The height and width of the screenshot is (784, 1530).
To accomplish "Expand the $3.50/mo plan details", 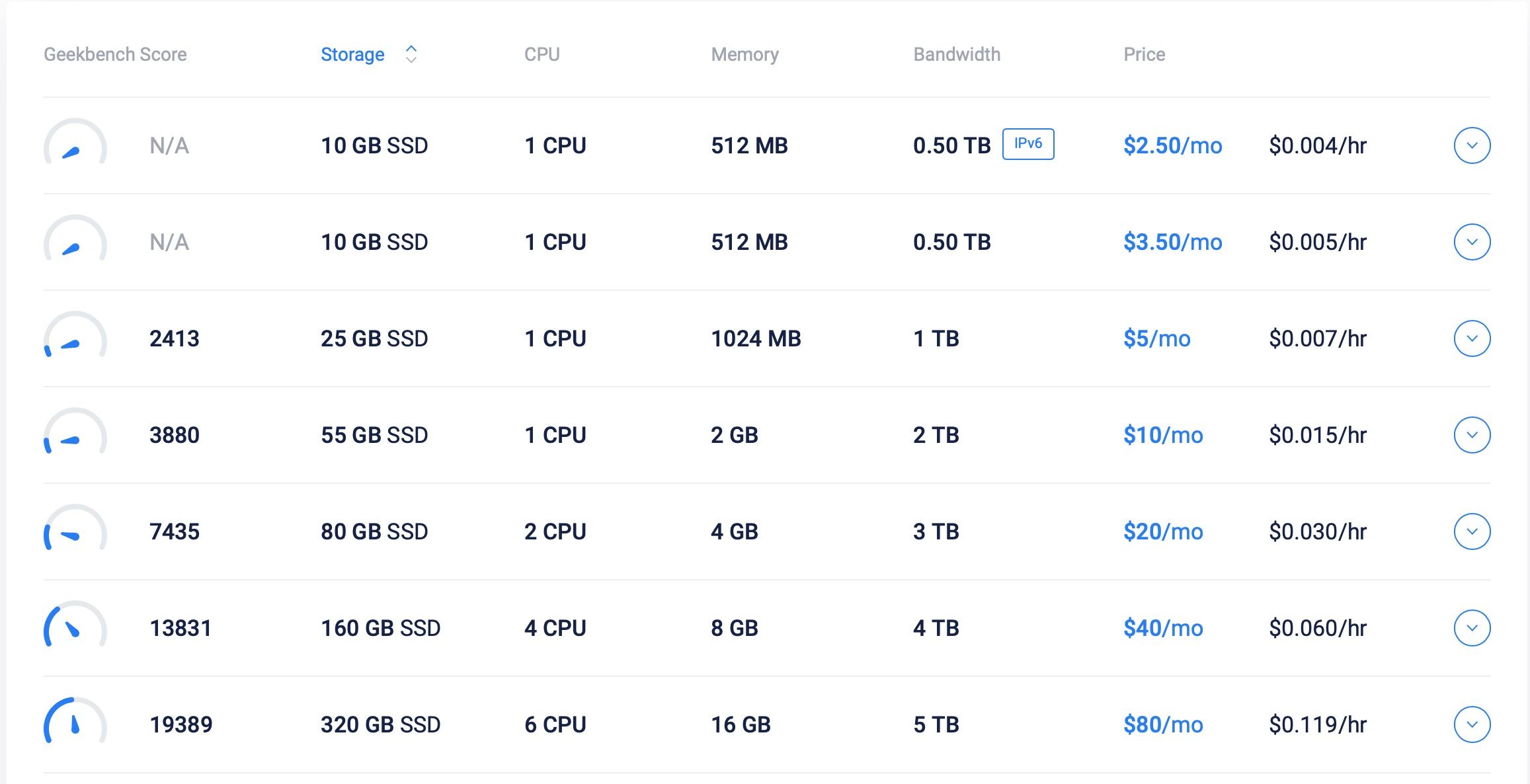I will point(1472,242).
